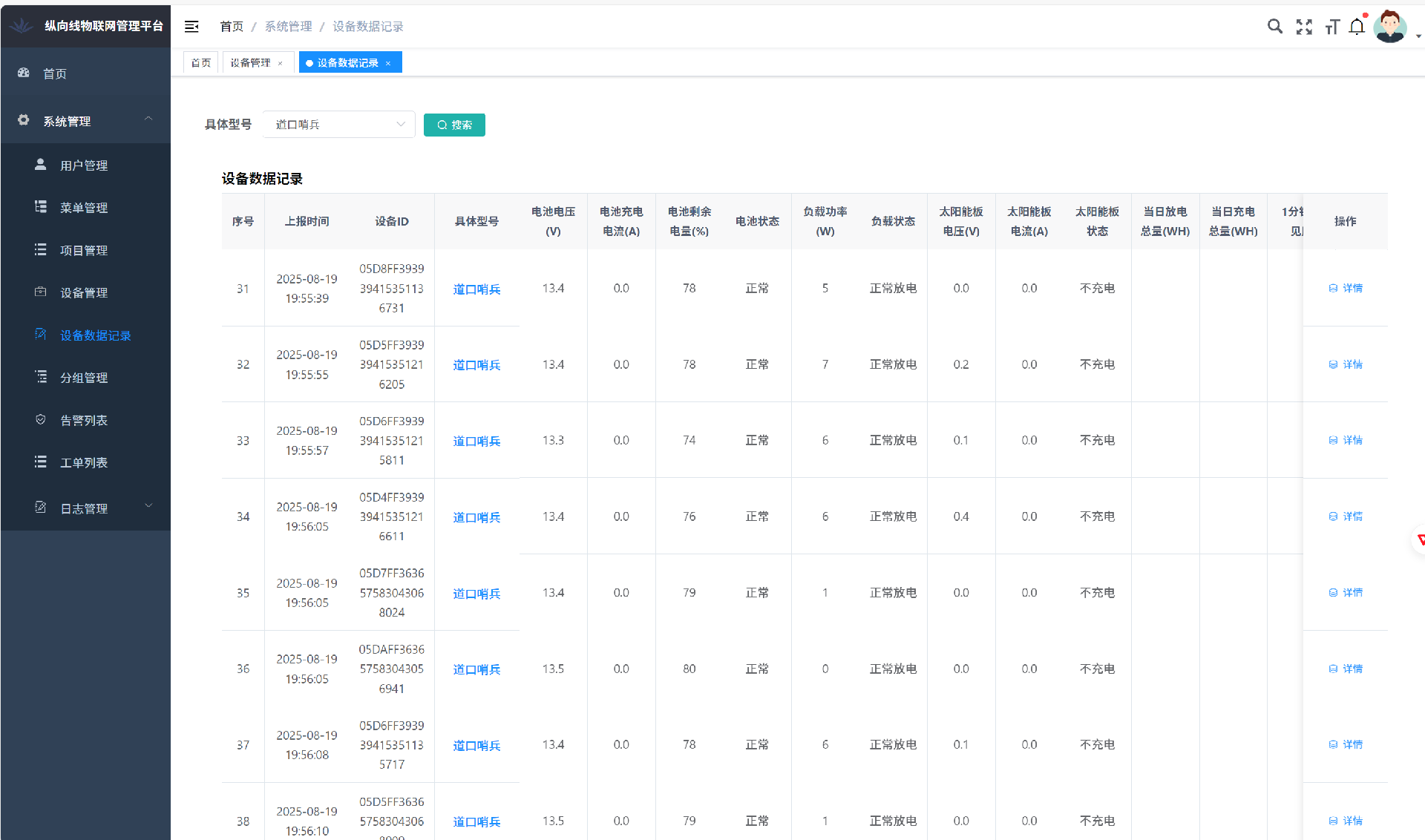Open 告警列表 in the sidebar

point(84,420)
